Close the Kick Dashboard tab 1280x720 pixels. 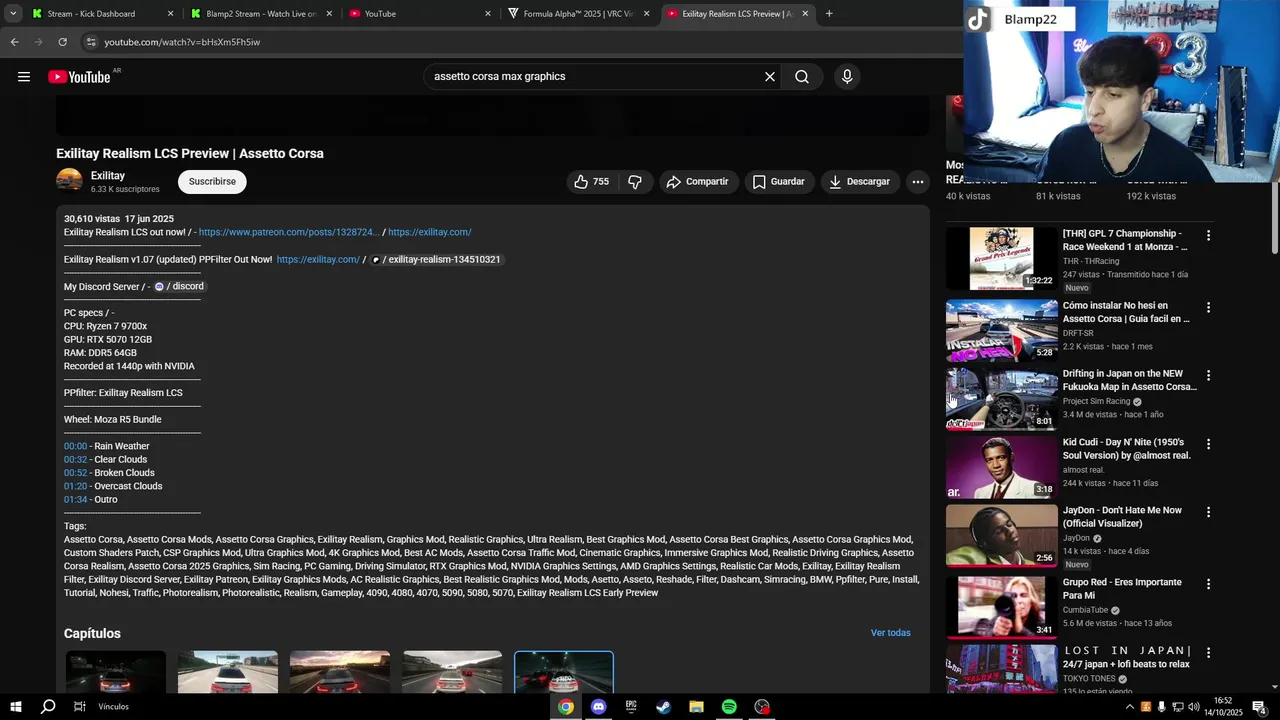coord(170,14)
